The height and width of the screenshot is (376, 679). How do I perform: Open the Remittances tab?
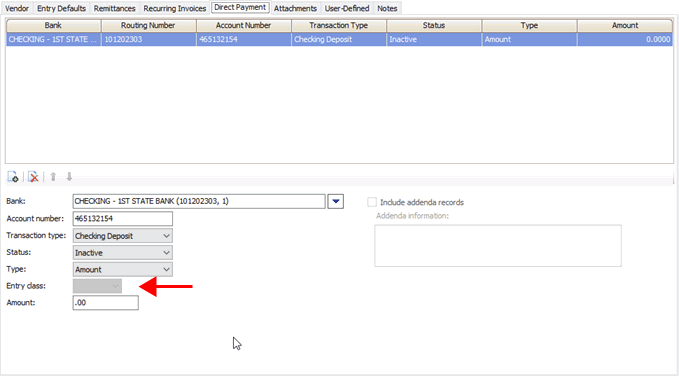tap(114, 8)
